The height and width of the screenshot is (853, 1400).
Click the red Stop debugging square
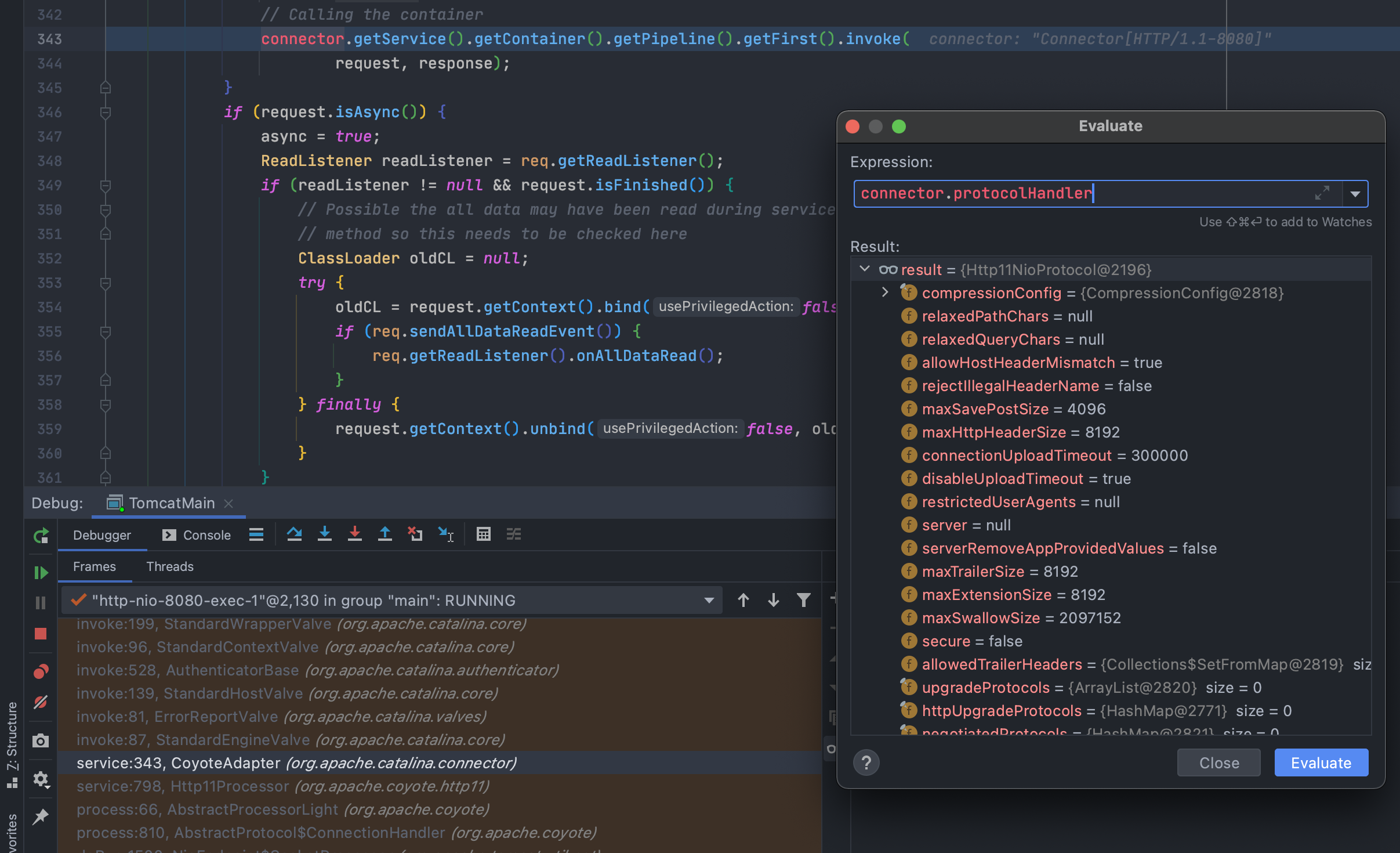pyautogui.click(x=41, y=634)
